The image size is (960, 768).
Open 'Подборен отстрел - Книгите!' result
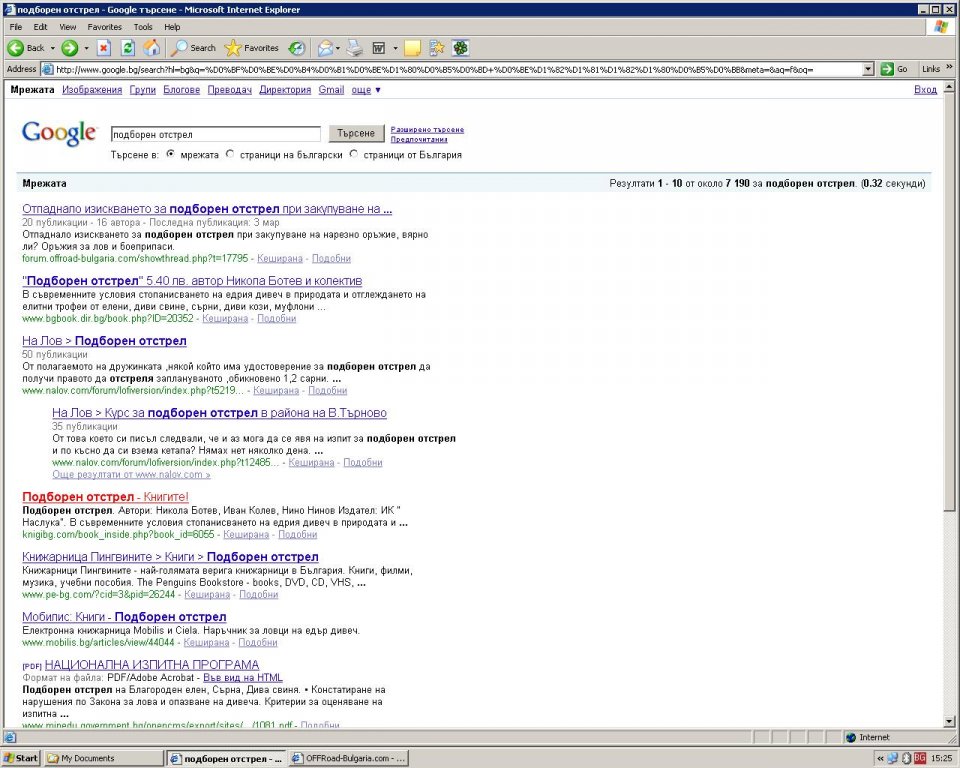point(105,497)
